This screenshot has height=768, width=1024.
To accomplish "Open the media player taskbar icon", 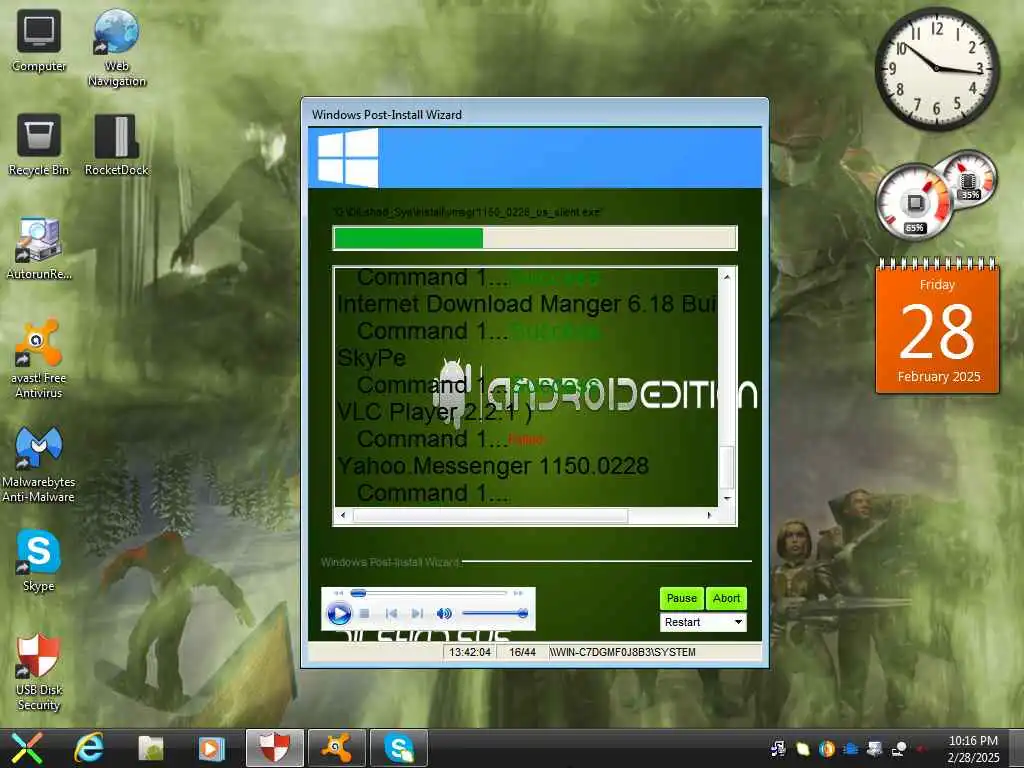I will [x=212, y=748].
